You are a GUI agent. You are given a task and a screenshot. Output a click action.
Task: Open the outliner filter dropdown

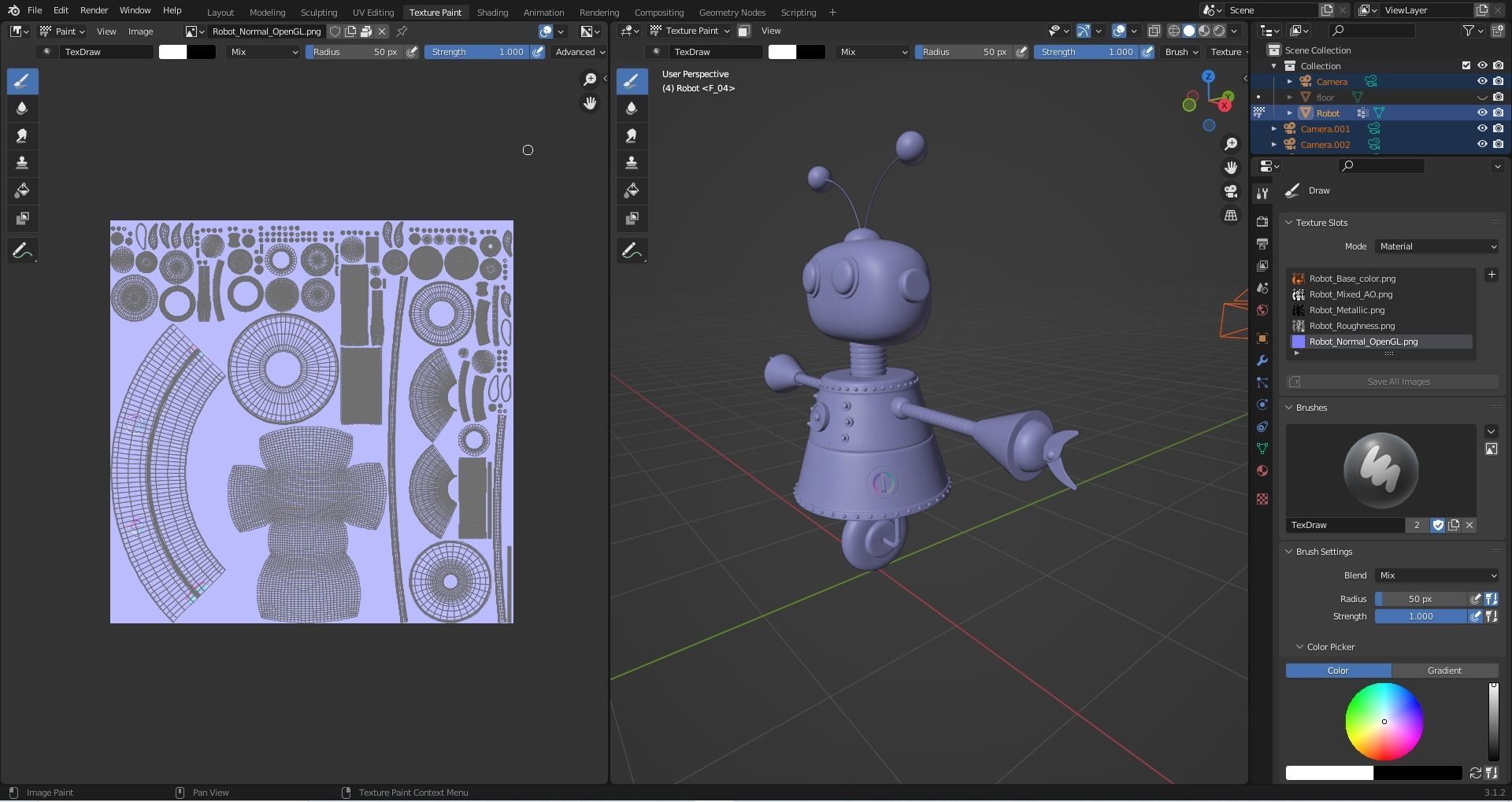(1473, 31)
